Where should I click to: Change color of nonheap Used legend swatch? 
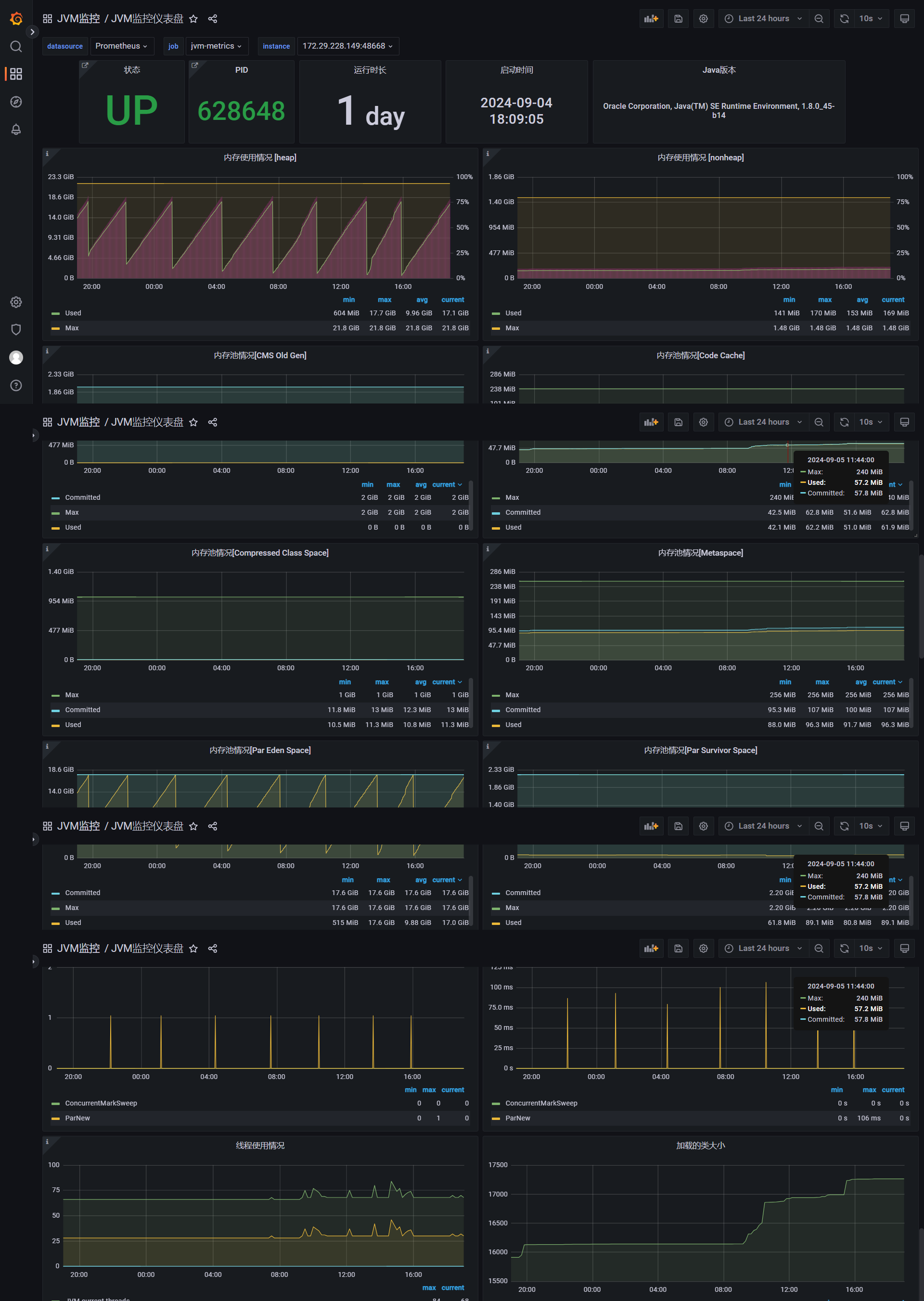tap(496, 313)
